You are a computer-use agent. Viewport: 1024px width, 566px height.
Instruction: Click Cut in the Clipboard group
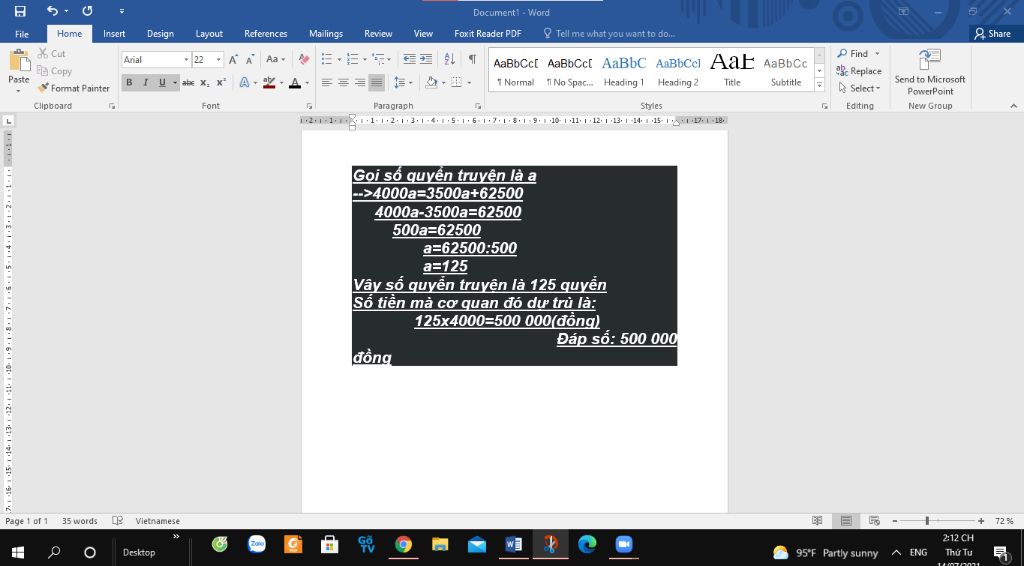(x=52, y=54)
